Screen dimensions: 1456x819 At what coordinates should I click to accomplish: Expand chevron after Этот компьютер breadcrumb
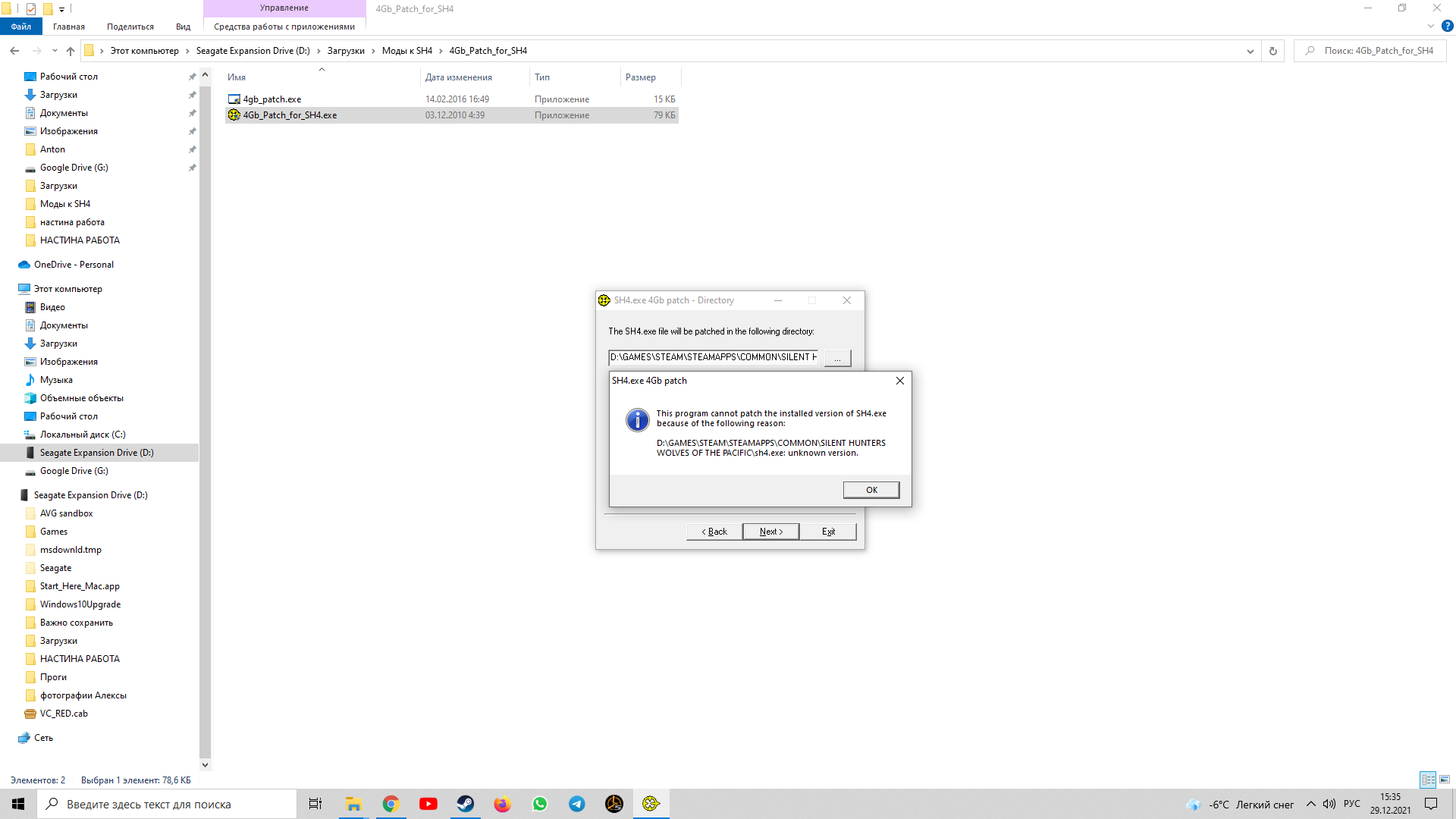pyautogui.click(x=187, y=51)
